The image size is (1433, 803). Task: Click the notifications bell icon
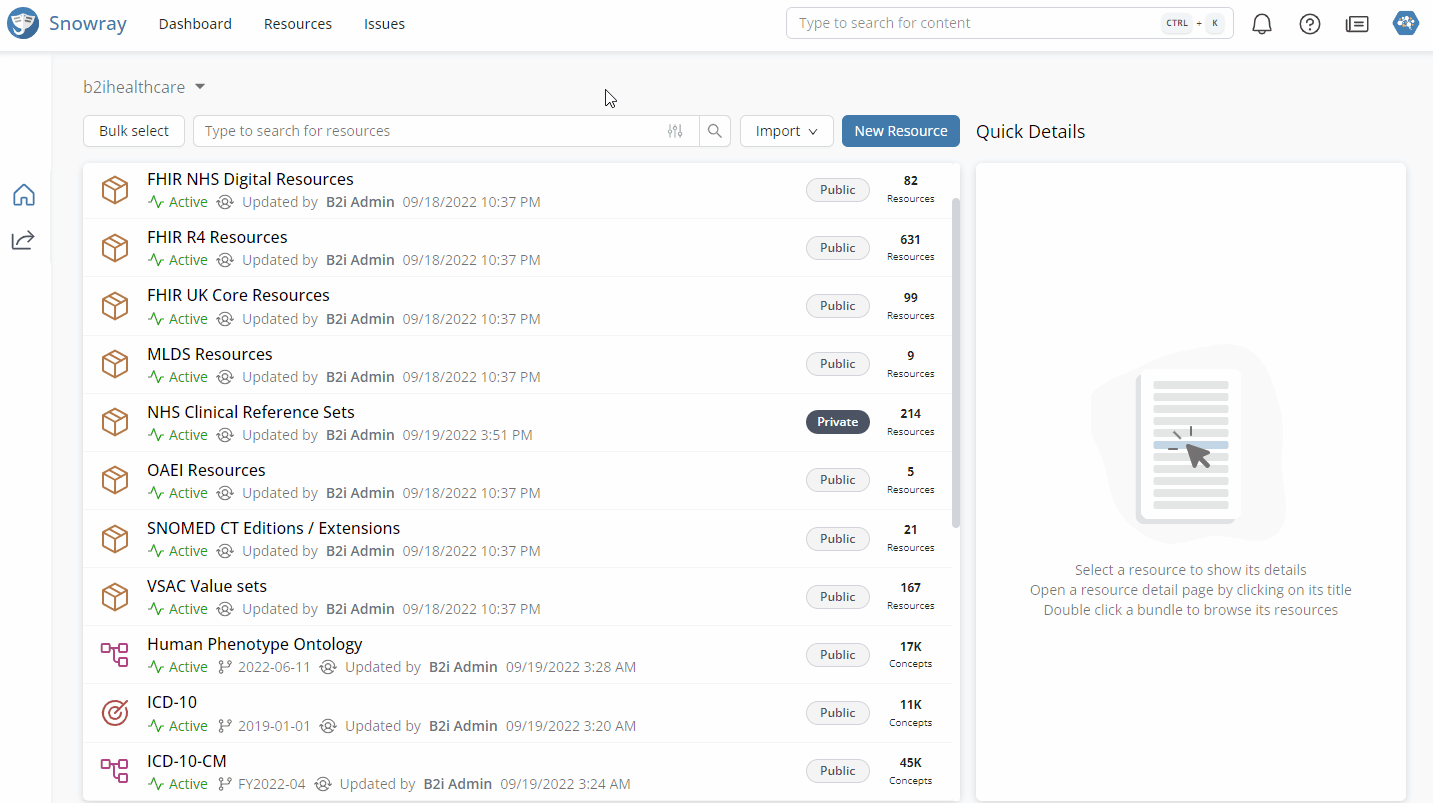[1262, 24]
